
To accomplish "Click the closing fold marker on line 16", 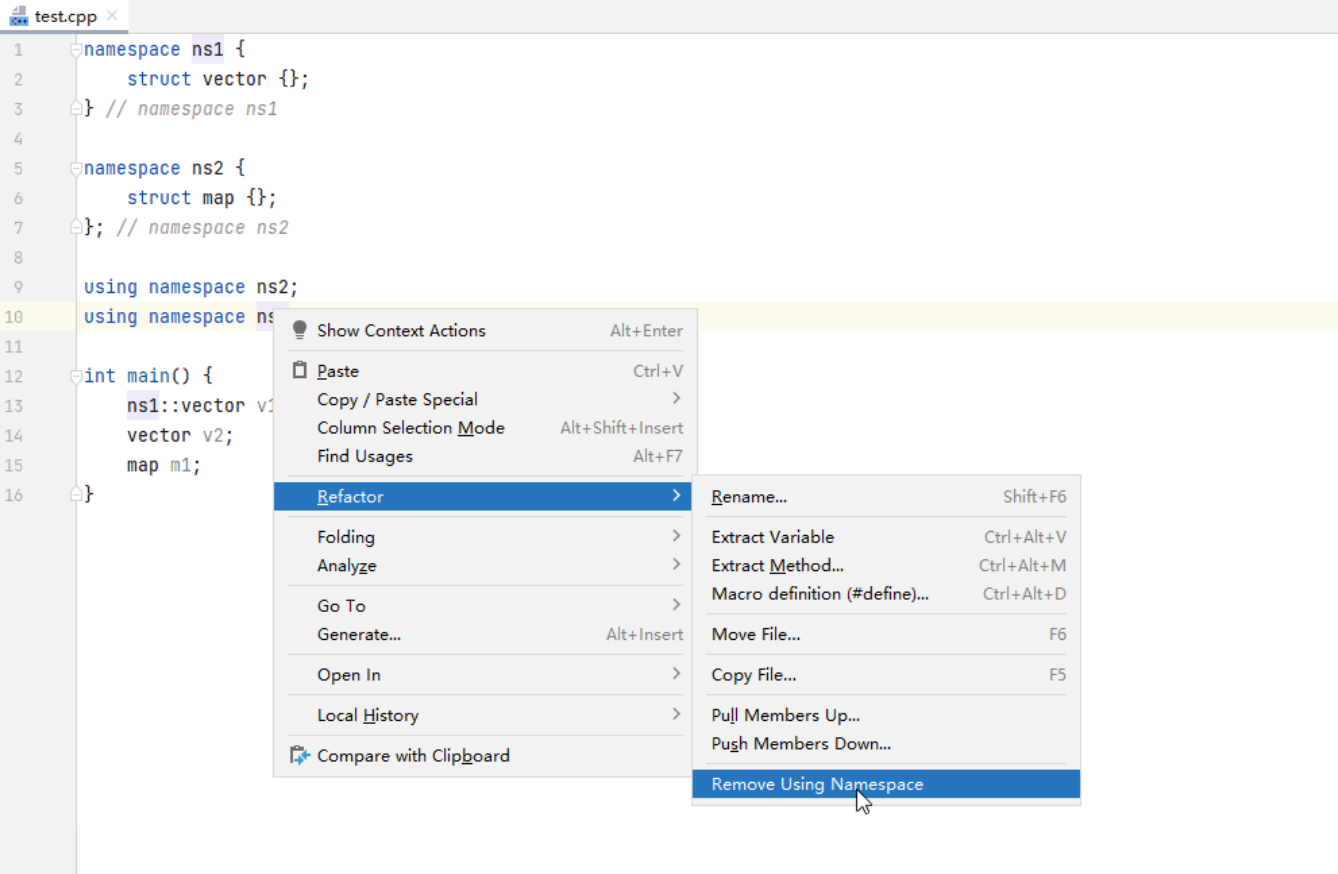I will [x=76, y=494].
